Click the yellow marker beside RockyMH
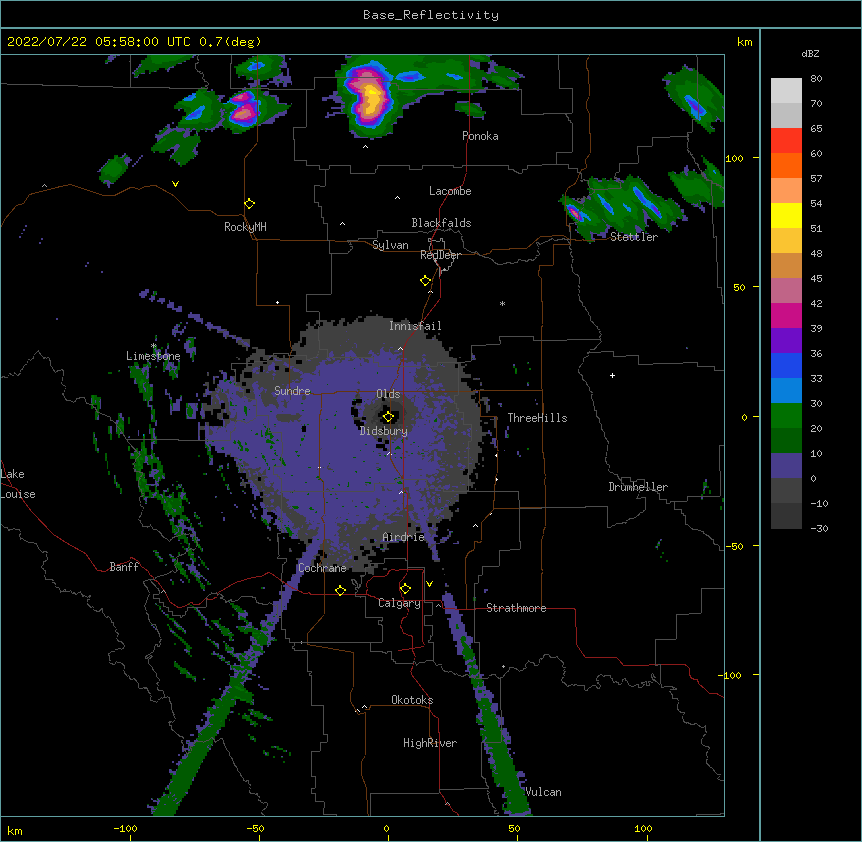Viewport: 862px width, 842px height. coord(250,204)
